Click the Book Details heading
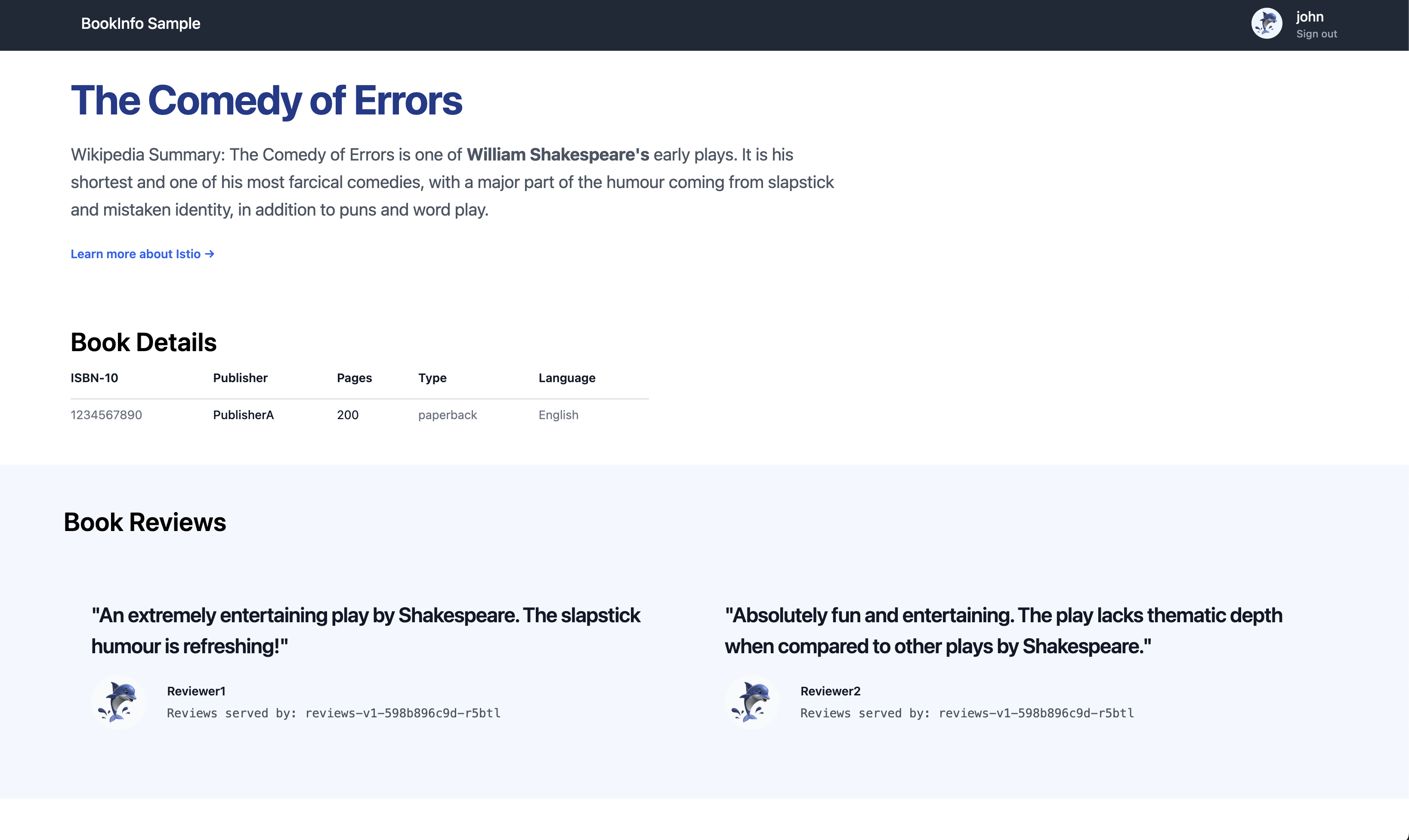Image resolution: width=1409 pixels, height=840 pixels. coord(143,343)
